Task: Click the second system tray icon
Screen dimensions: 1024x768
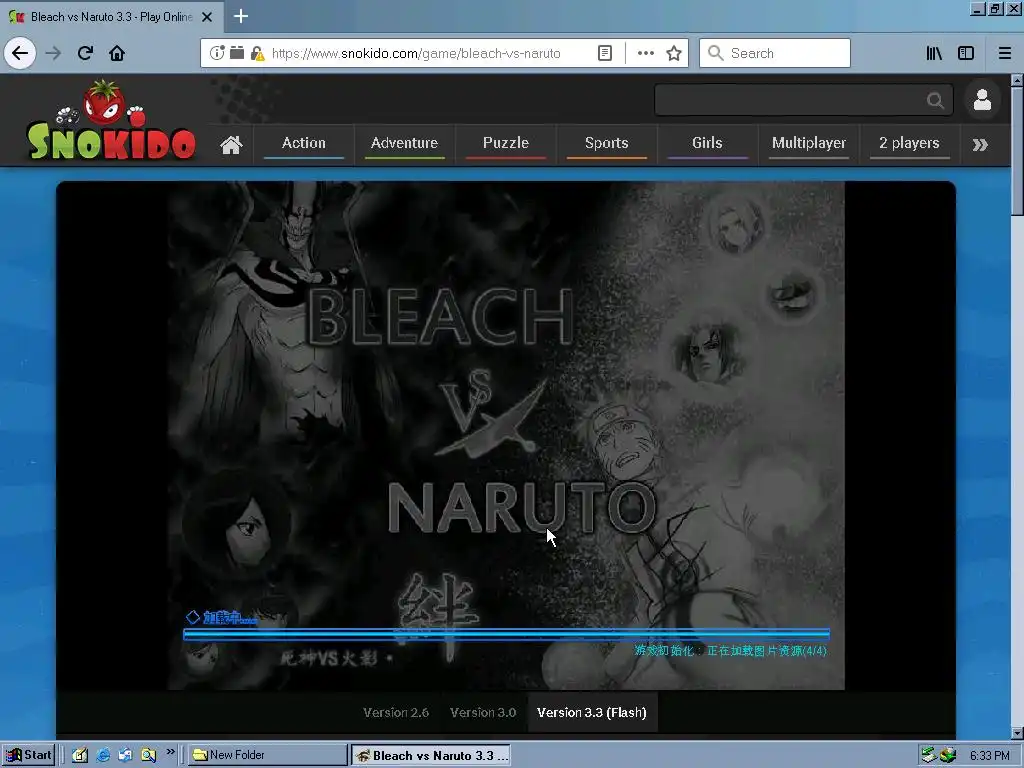Action: point(948,756)
